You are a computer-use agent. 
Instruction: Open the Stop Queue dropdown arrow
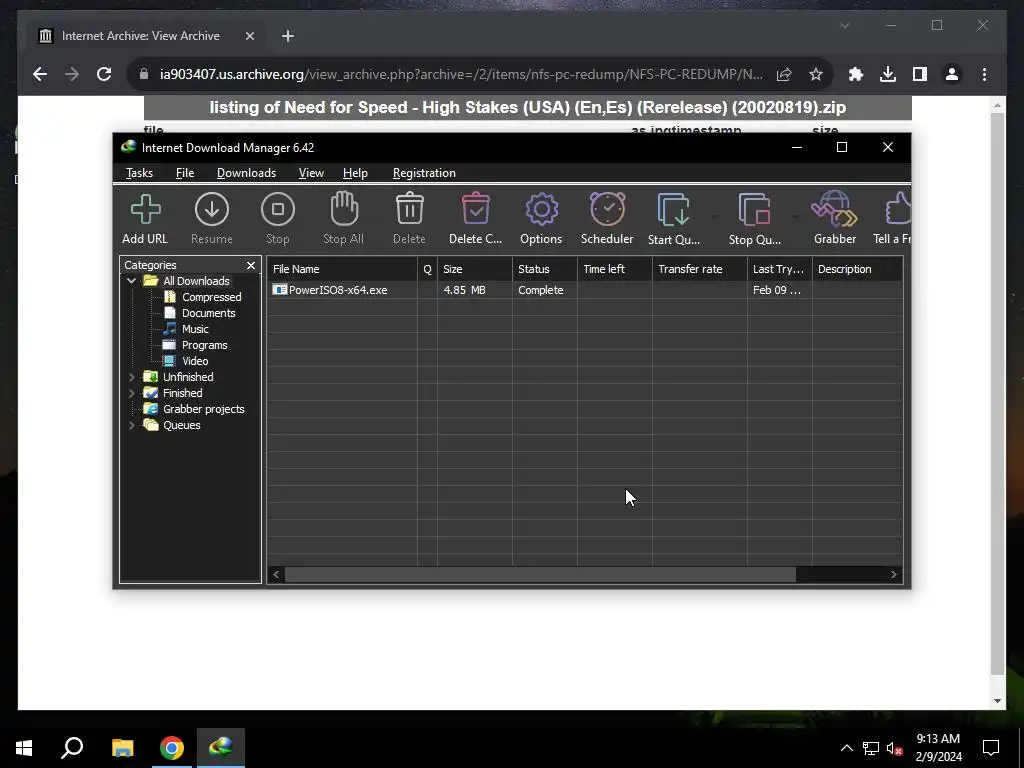tap(795, 216)
